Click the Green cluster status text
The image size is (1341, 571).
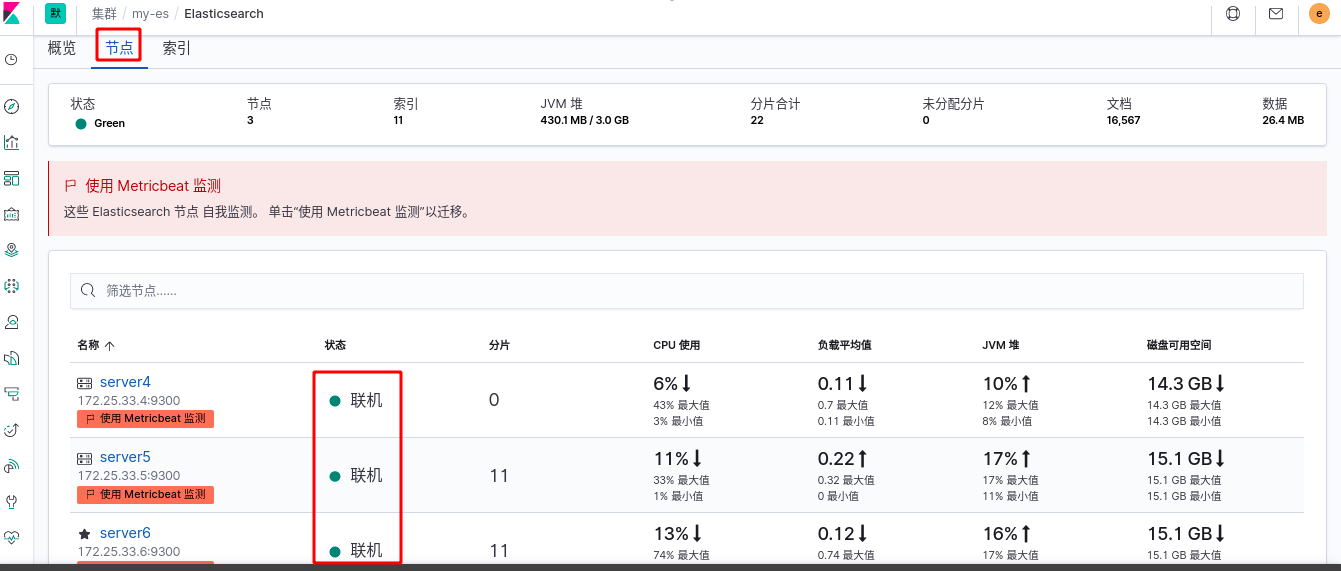[x=110, y=123]
